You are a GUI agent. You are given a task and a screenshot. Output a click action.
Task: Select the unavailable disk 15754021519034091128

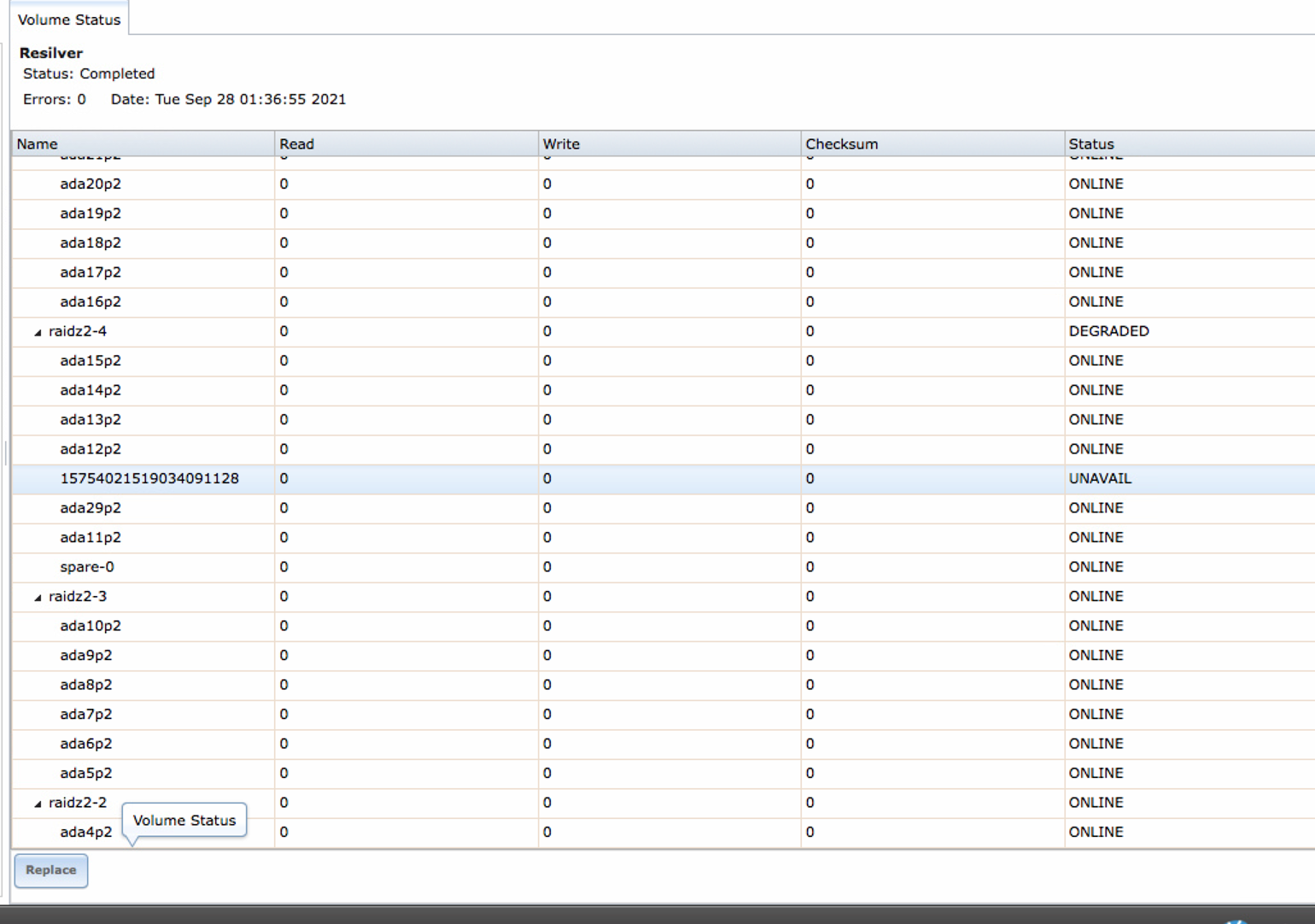pyautogui.click(x=149, y=479)
